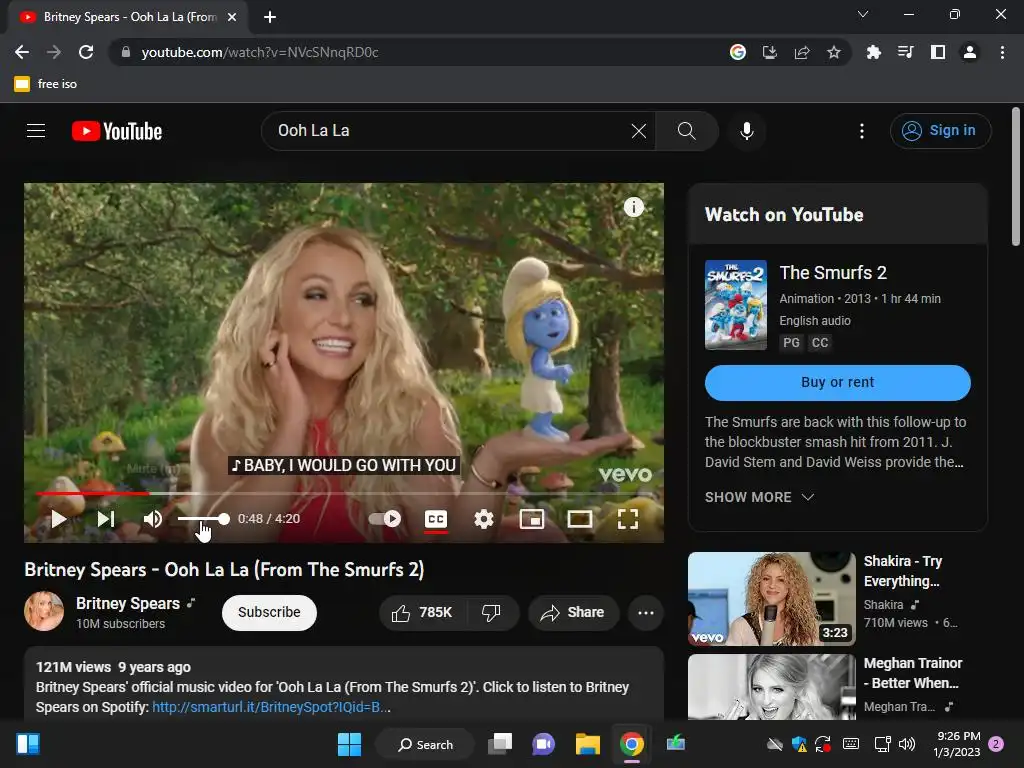This screenshot has height=768, width=1024.
Task: Open the Britney Spears channel avatar
Action: (44, 611)
